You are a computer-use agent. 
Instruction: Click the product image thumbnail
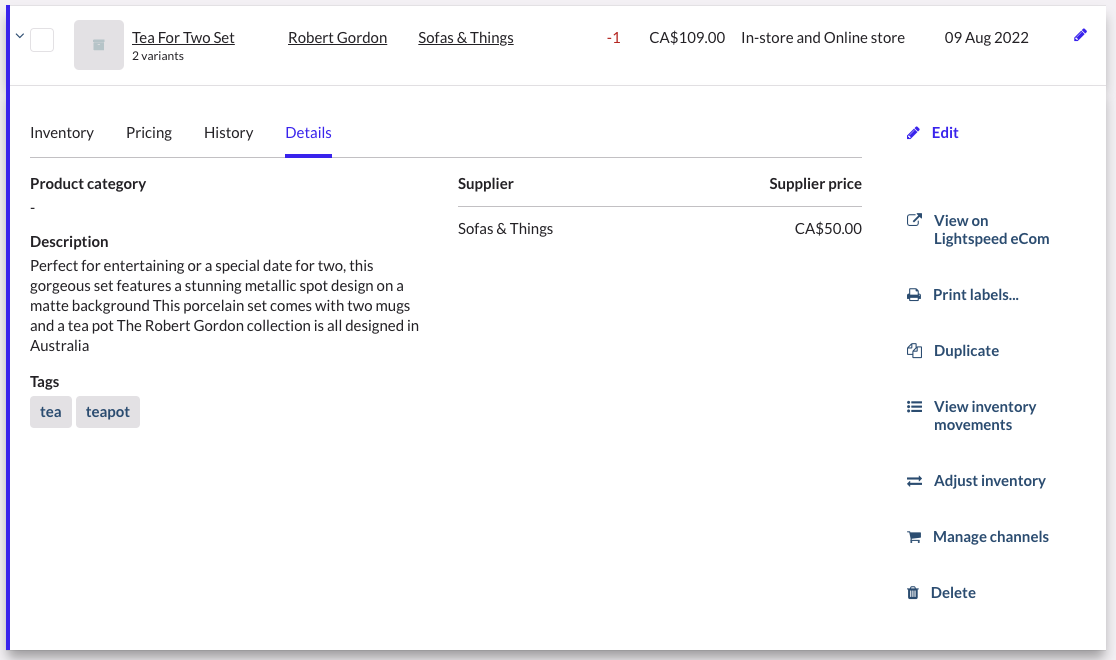(99, 45)
